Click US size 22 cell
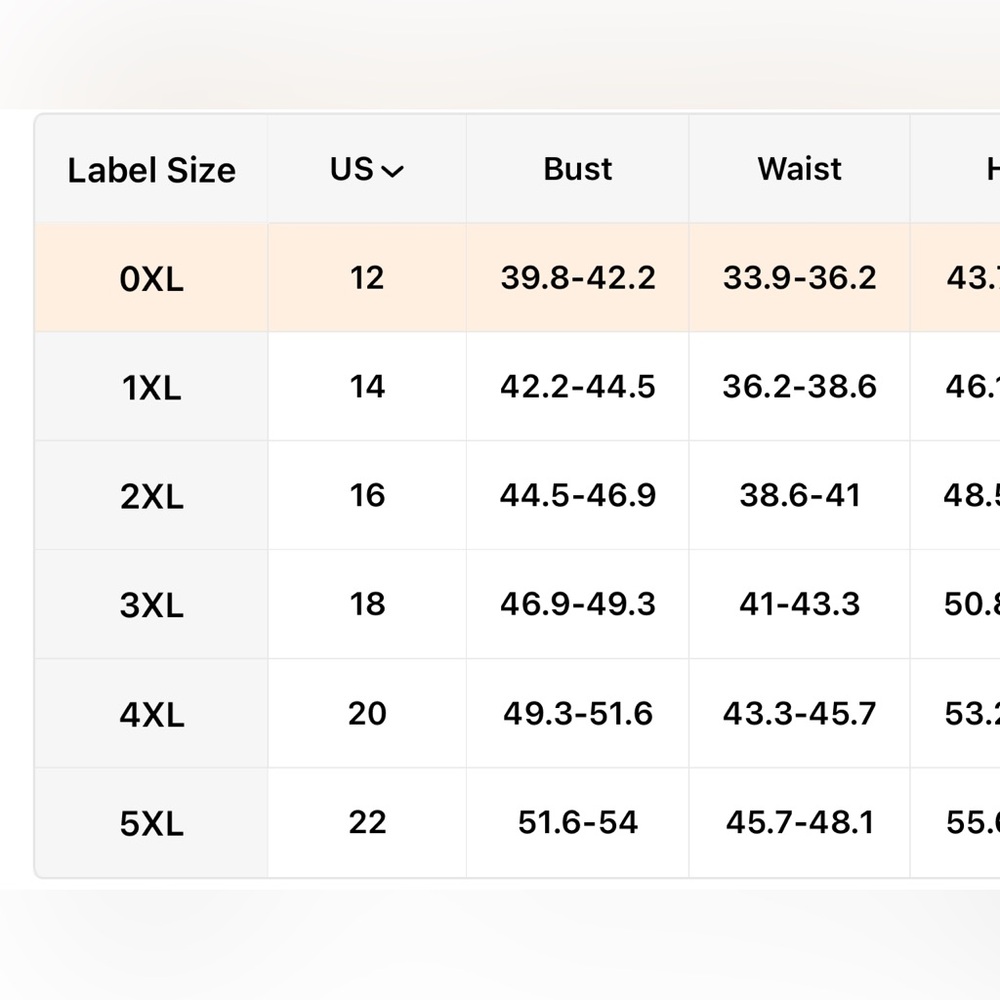The width and height of the screenshot is (1000, 1000). [367, 822]
